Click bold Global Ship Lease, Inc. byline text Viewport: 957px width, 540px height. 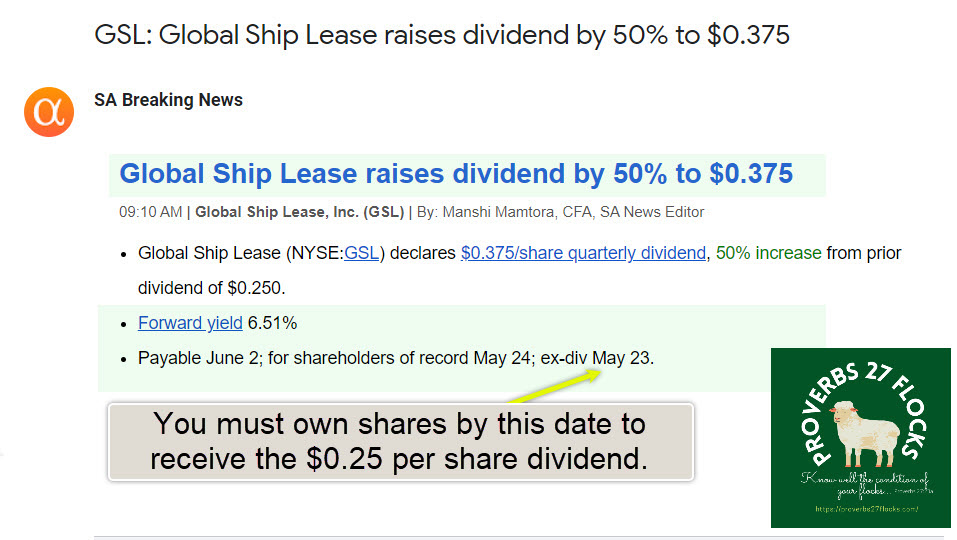point(299,212)
